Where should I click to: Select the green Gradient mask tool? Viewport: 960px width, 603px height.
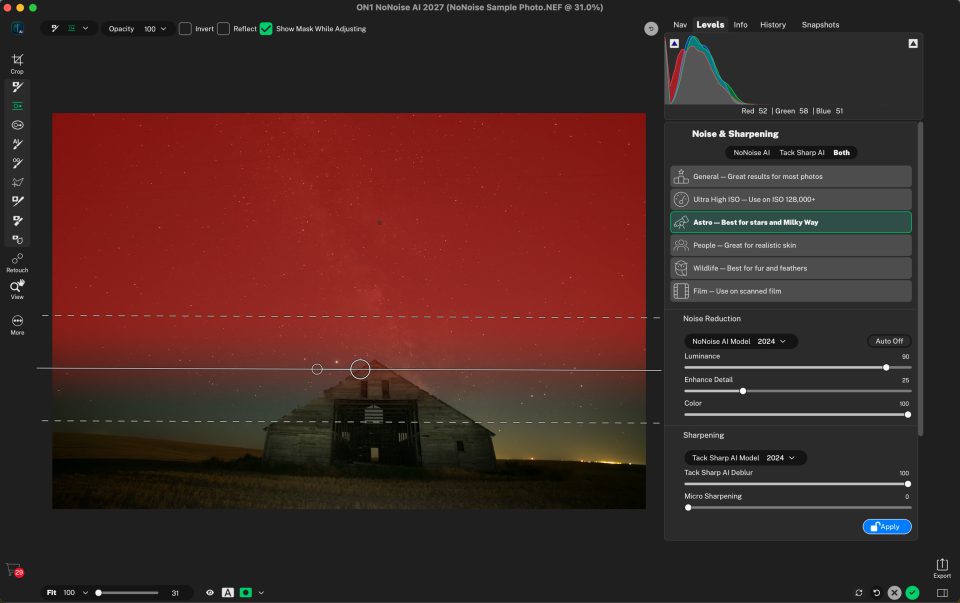(17, 106)
